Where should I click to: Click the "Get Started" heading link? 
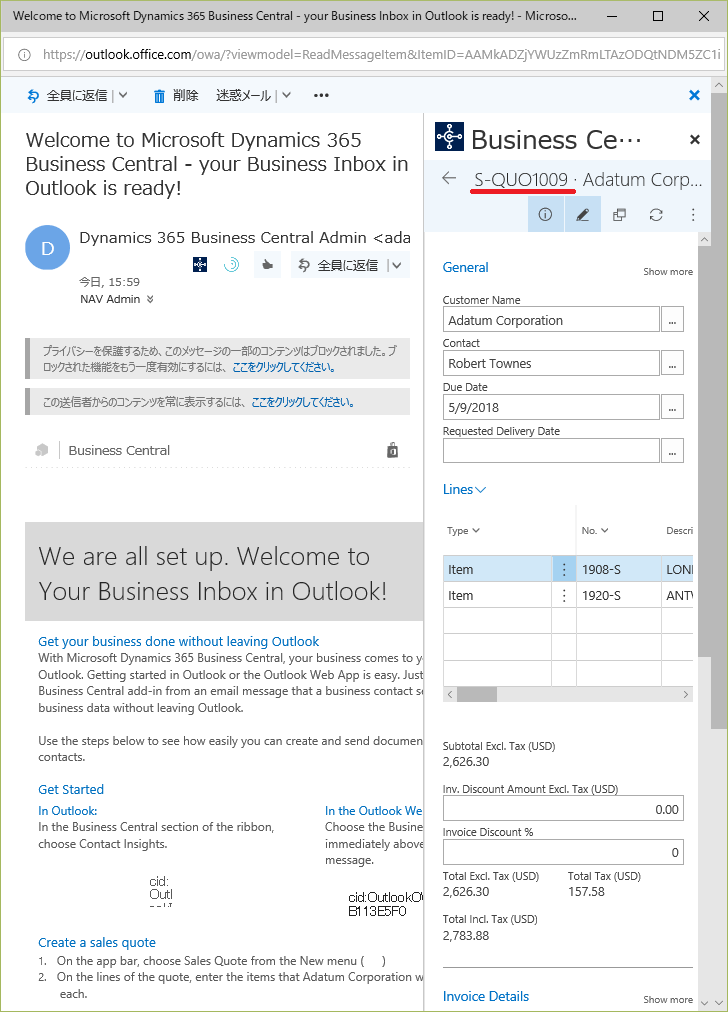click(71, 789)
